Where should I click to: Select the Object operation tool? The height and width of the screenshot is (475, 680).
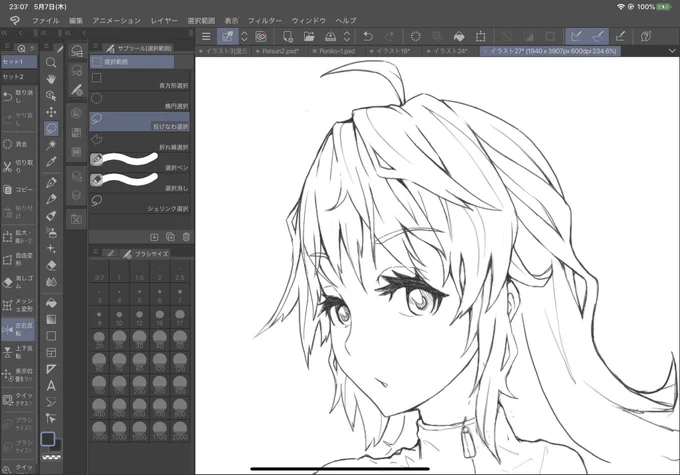[51, 95]
